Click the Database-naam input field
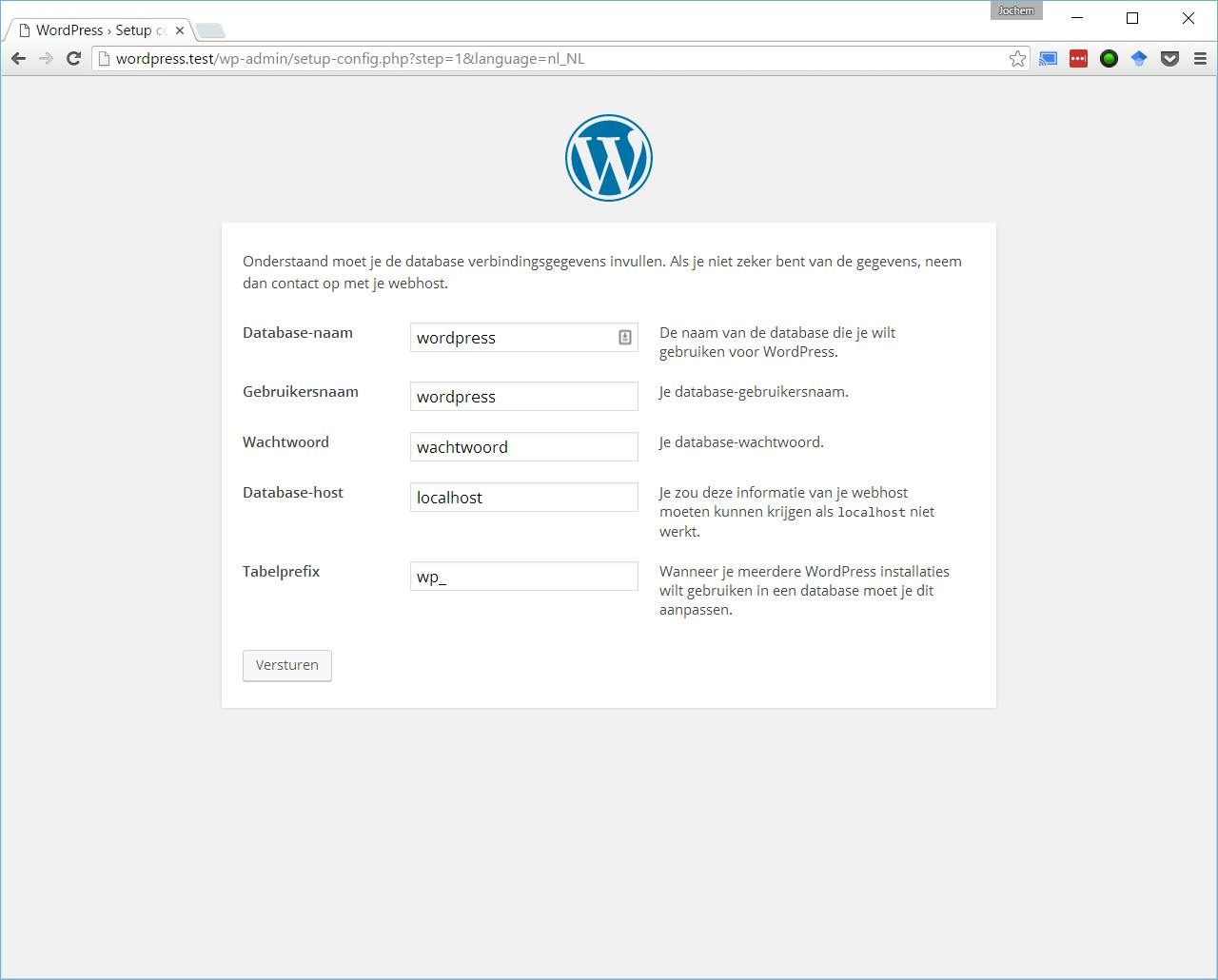 coord(524,338)
